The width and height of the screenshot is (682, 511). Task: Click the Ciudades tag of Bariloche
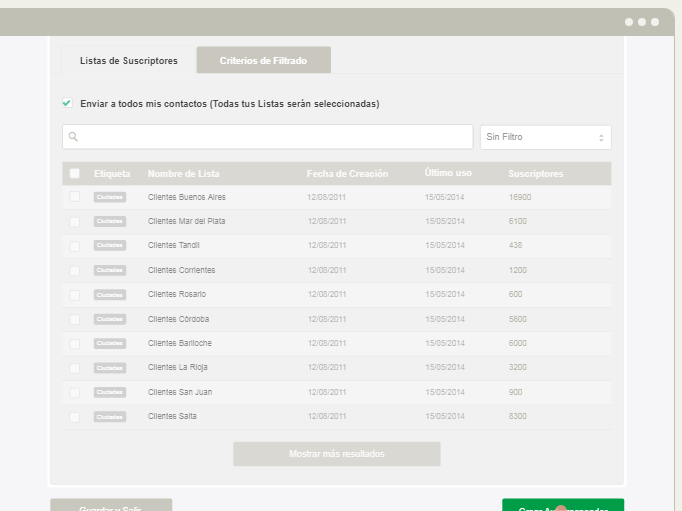click(x=110, y=344)
